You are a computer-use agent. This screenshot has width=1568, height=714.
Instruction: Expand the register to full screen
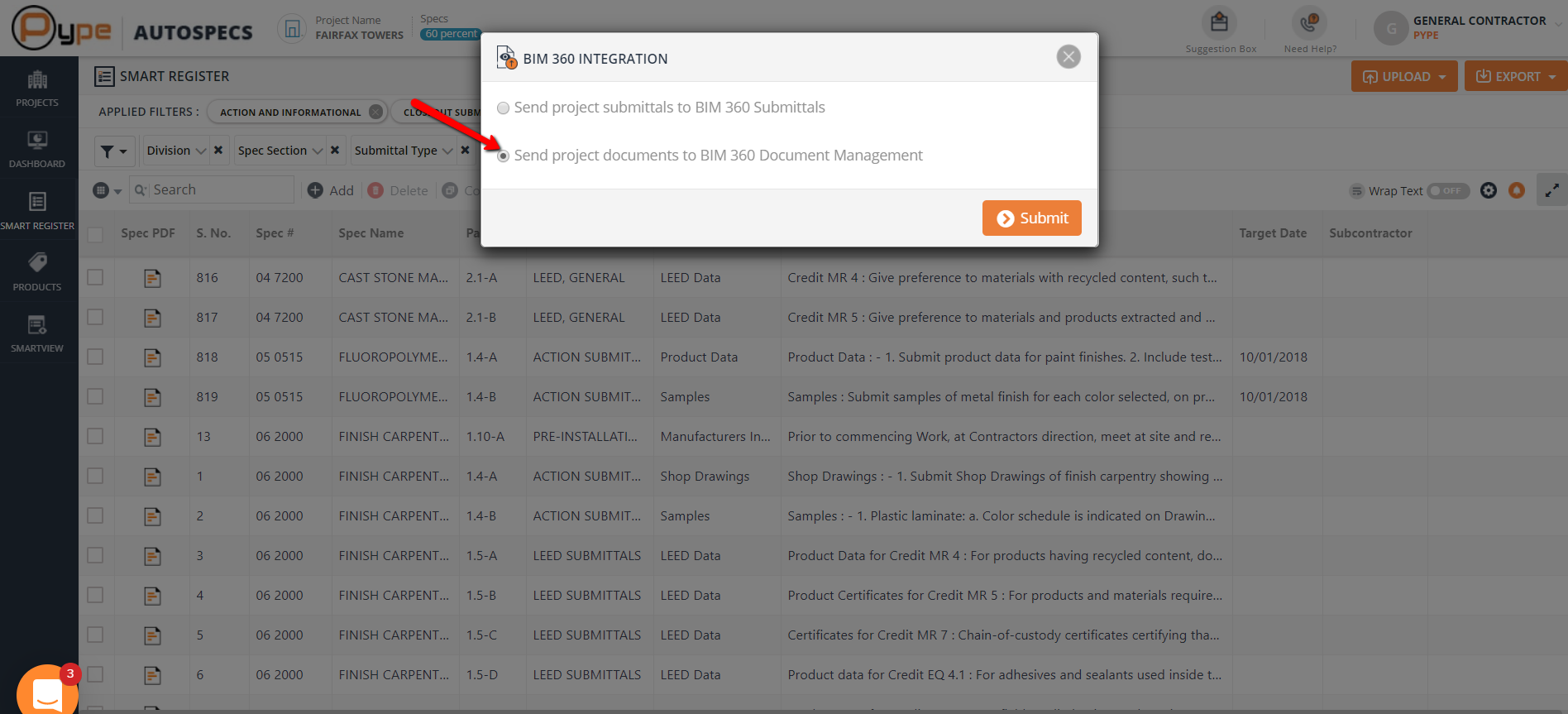click(x=1551, y=191)
